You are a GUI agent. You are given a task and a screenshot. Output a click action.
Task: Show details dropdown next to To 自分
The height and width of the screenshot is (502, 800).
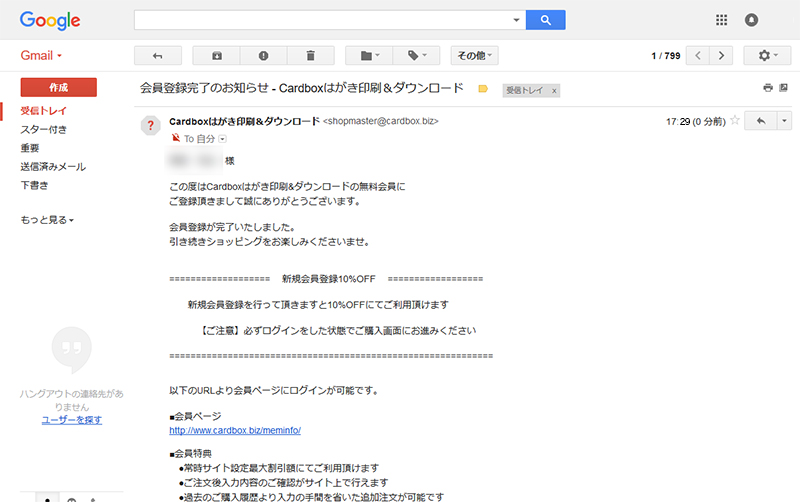coord(222,139)
